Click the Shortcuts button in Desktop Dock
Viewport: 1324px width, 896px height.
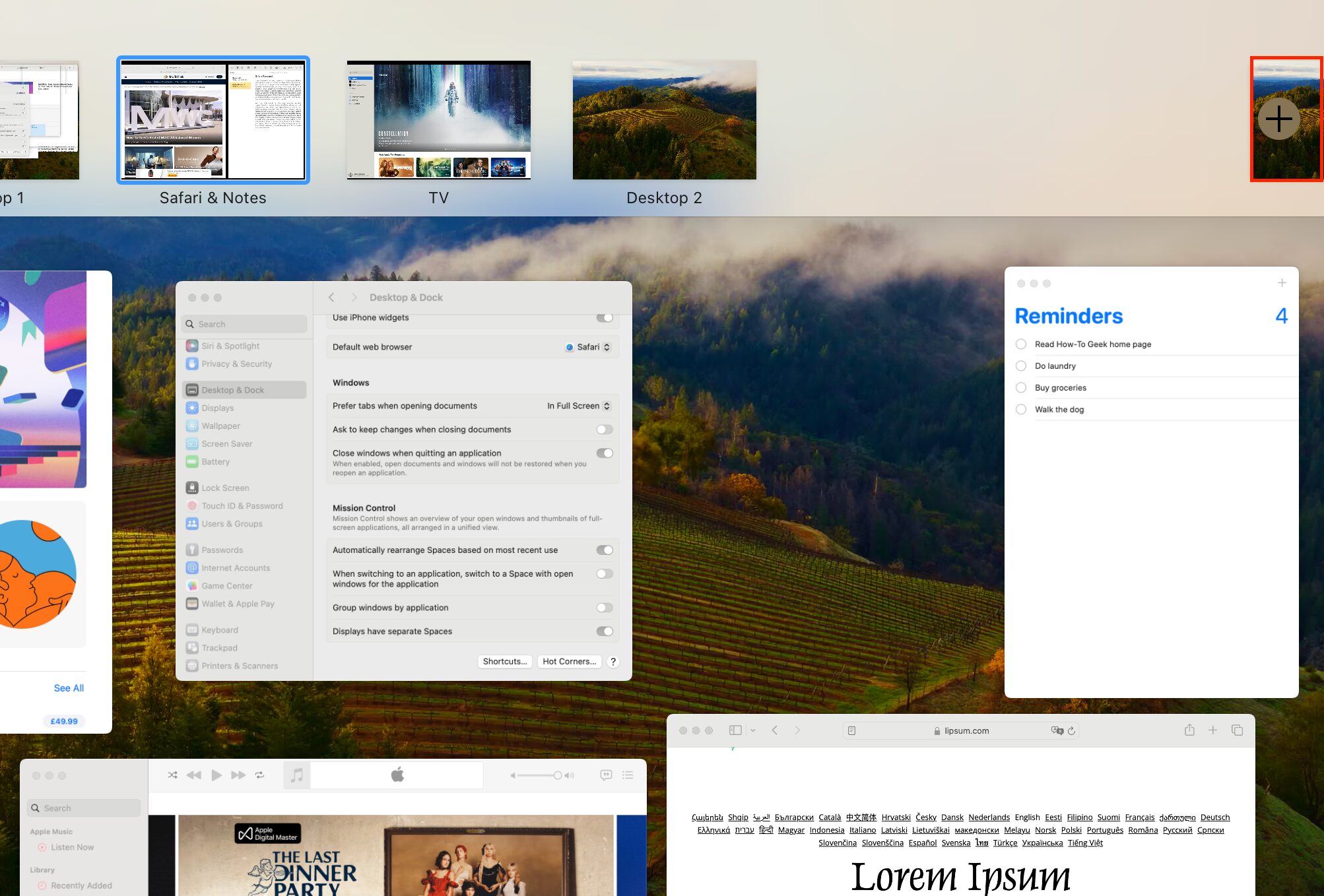504,661
